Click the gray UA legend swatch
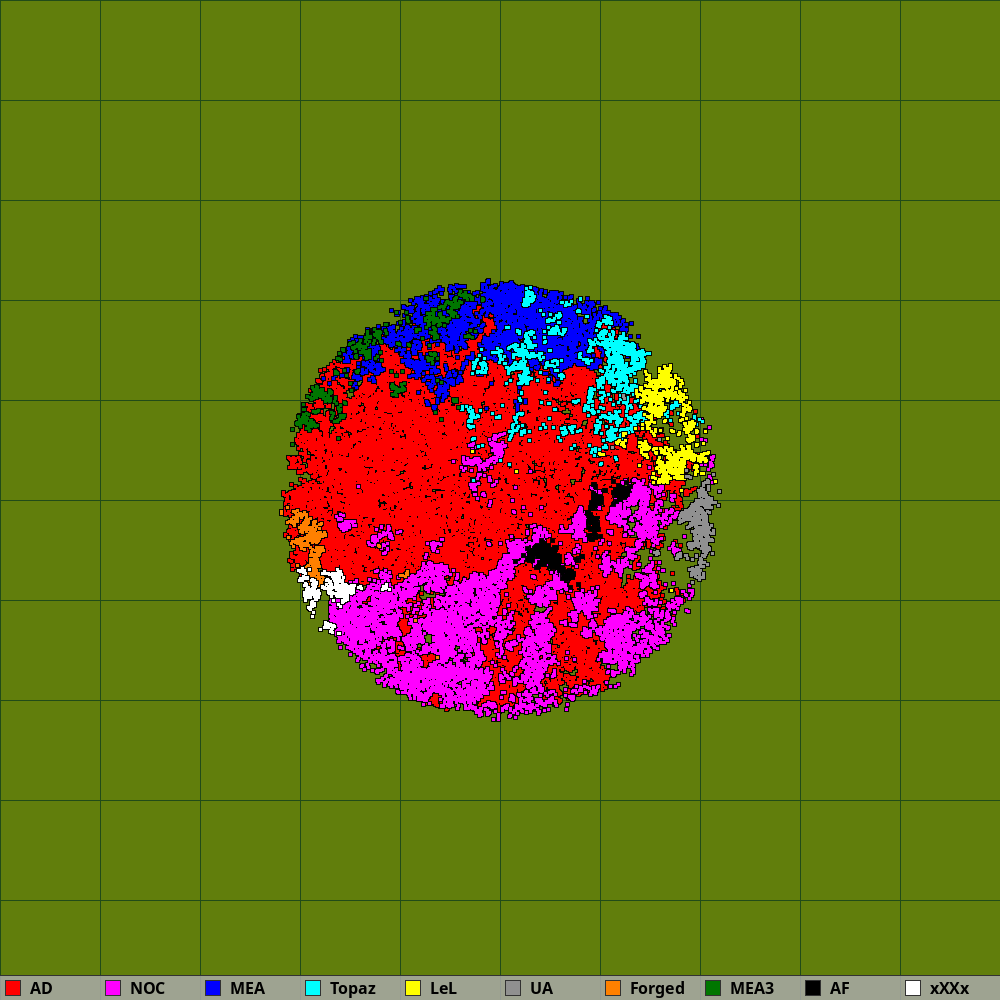This screenshot has width=1000, height=1000. [x=513, y=988]
